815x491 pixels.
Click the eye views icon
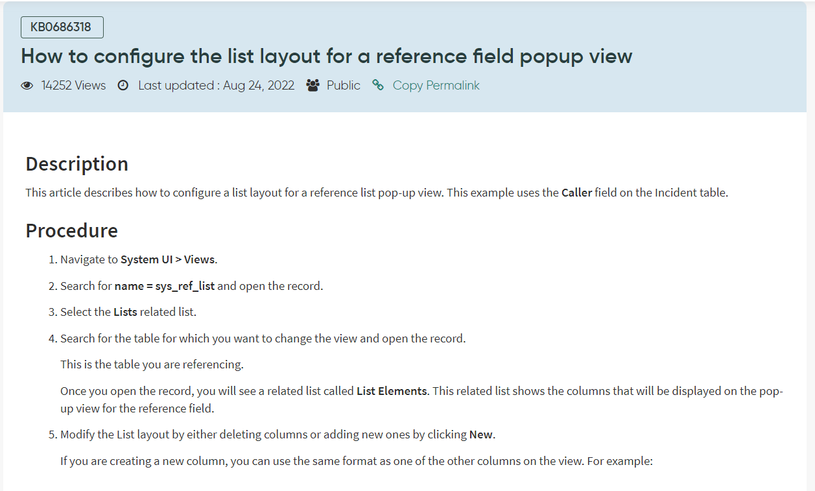tap(27, 86)
